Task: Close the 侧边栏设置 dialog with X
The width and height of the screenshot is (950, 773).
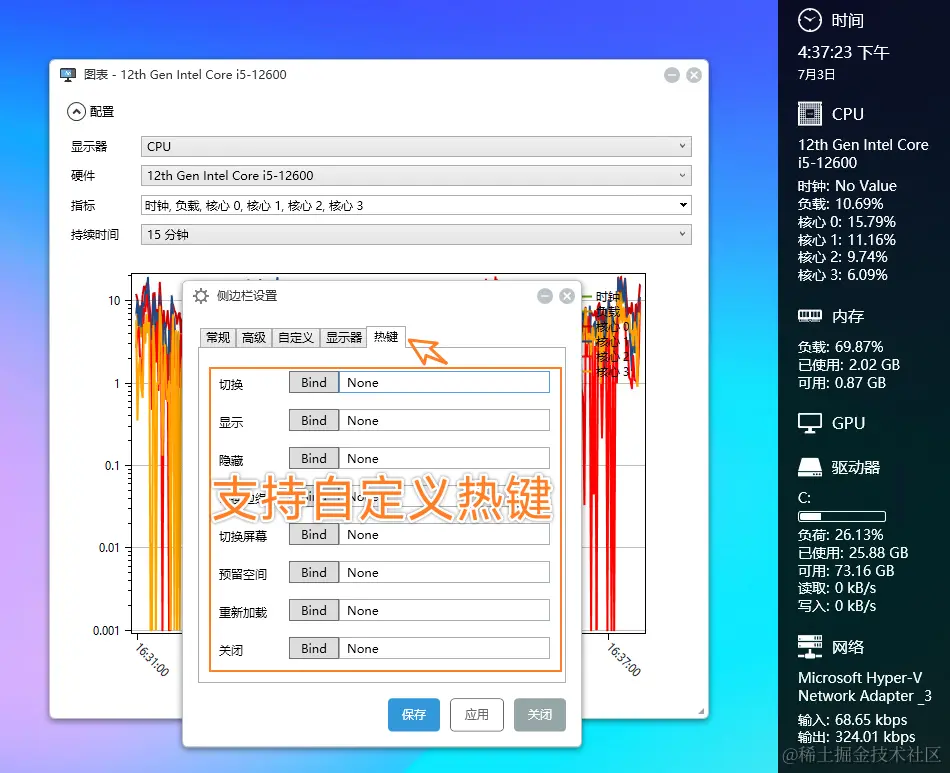Action: [x=567, y=296]
